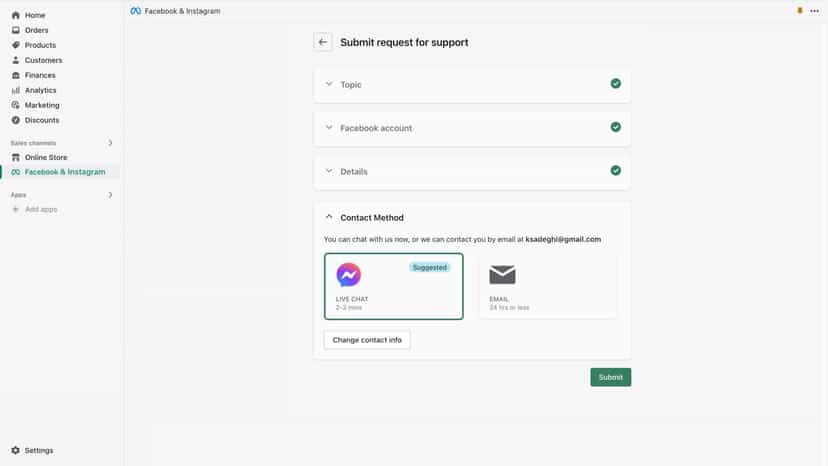Select Live Chat contact option
Screen dimensions: 828x466
point(393,286)
